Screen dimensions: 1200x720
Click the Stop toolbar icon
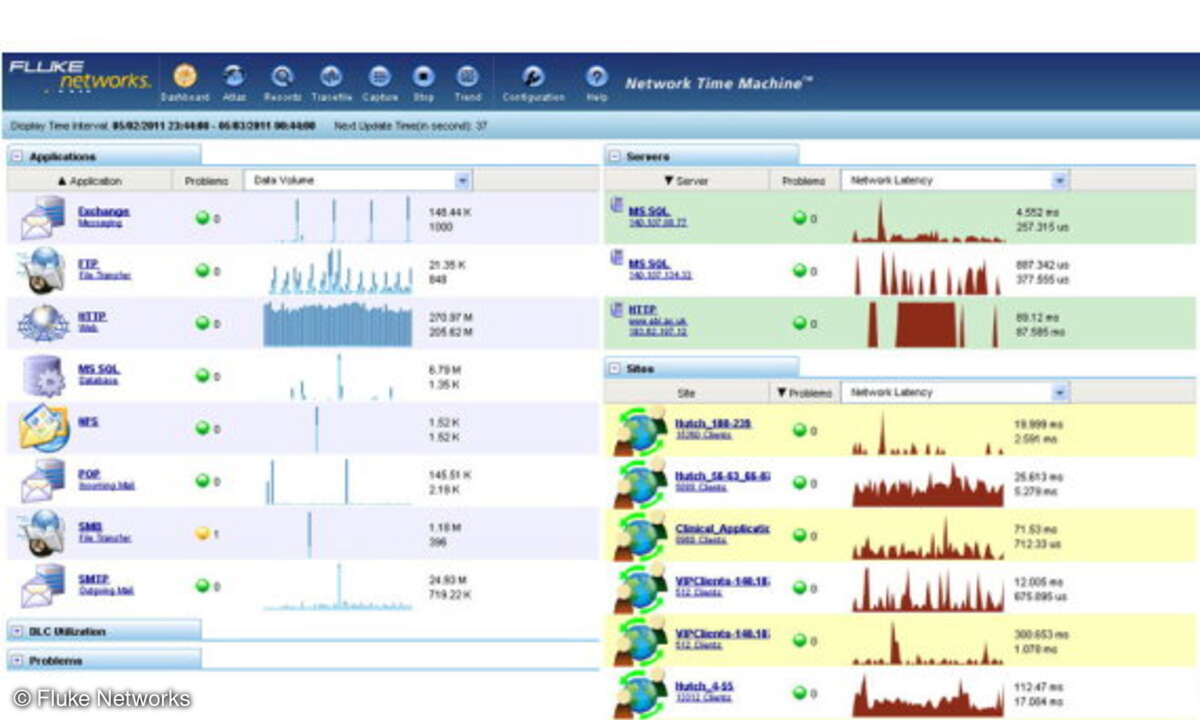(x=423, y=76)
